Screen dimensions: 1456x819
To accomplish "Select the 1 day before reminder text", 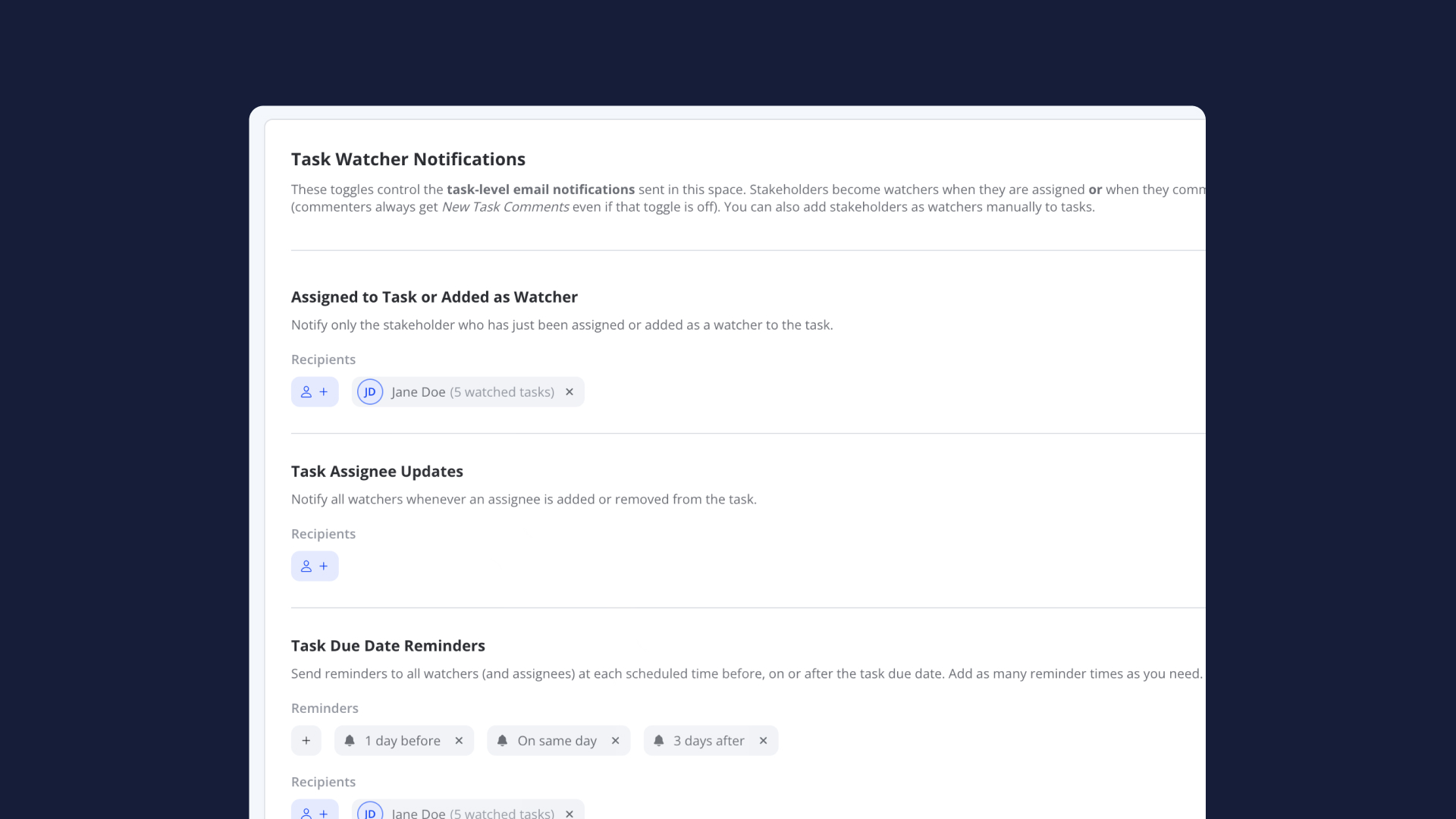I will pyautogui.click(x=403, y=741).
